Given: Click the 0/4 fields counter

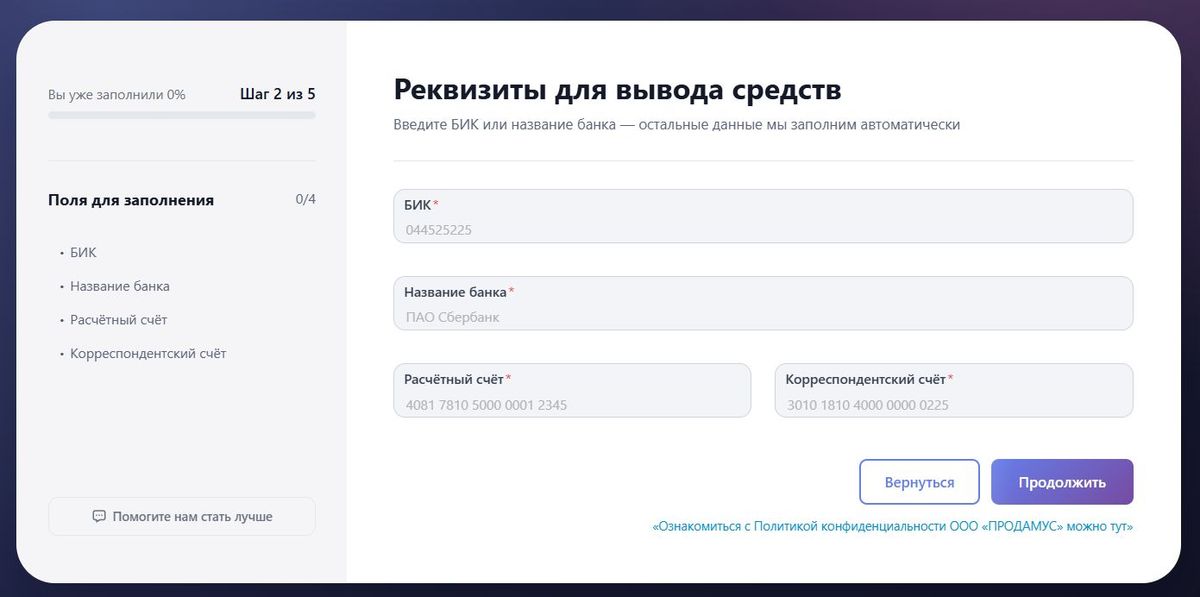Looking at the screenshot, I should pos(306,199).
